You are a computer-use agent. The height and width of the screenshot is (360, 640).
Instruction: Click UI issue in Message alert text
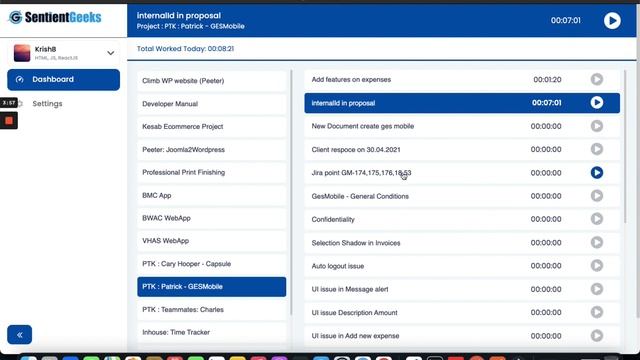coord(350,289)
